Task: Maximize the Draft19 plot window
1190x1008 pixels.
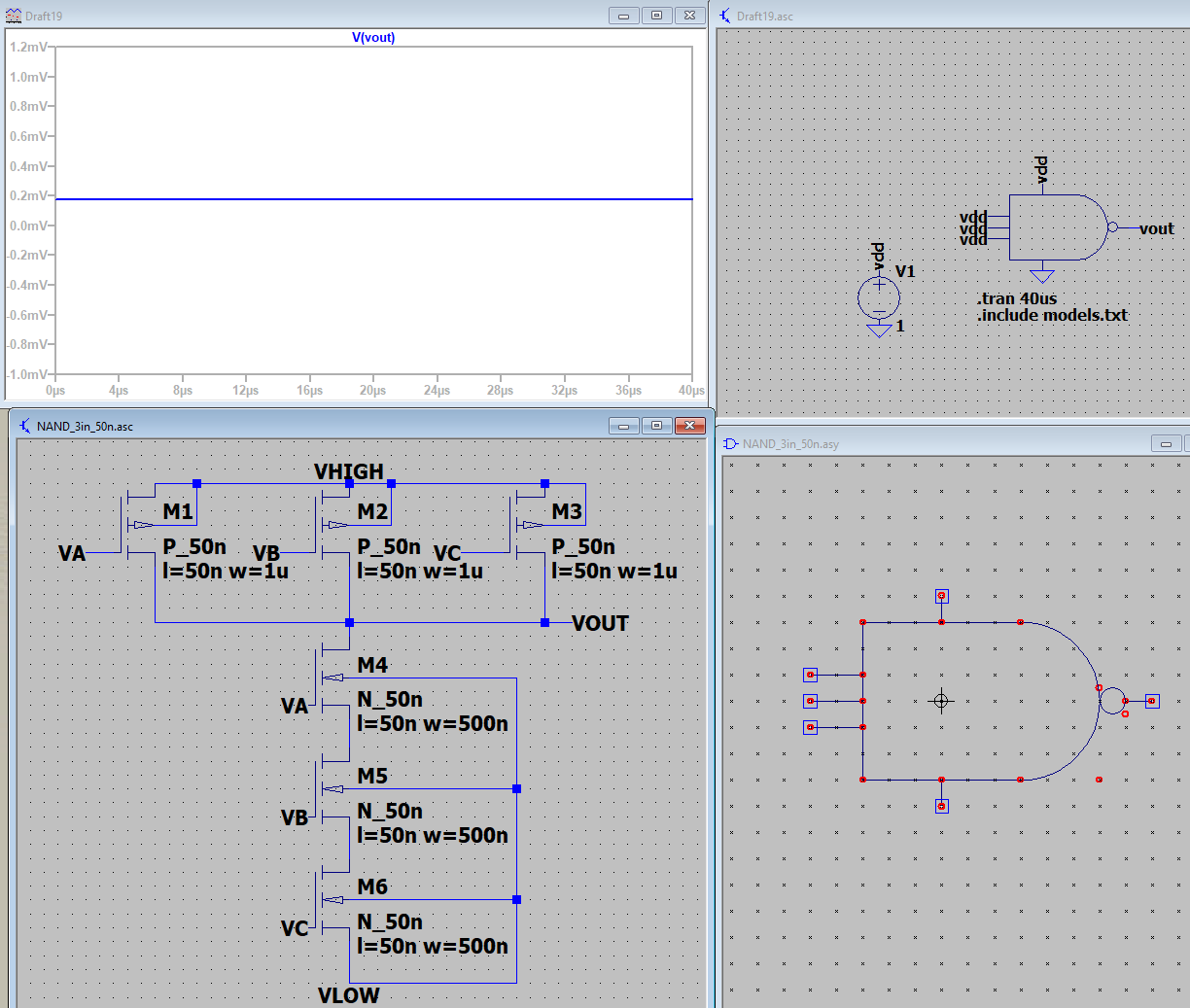Action: coord(656,16)
